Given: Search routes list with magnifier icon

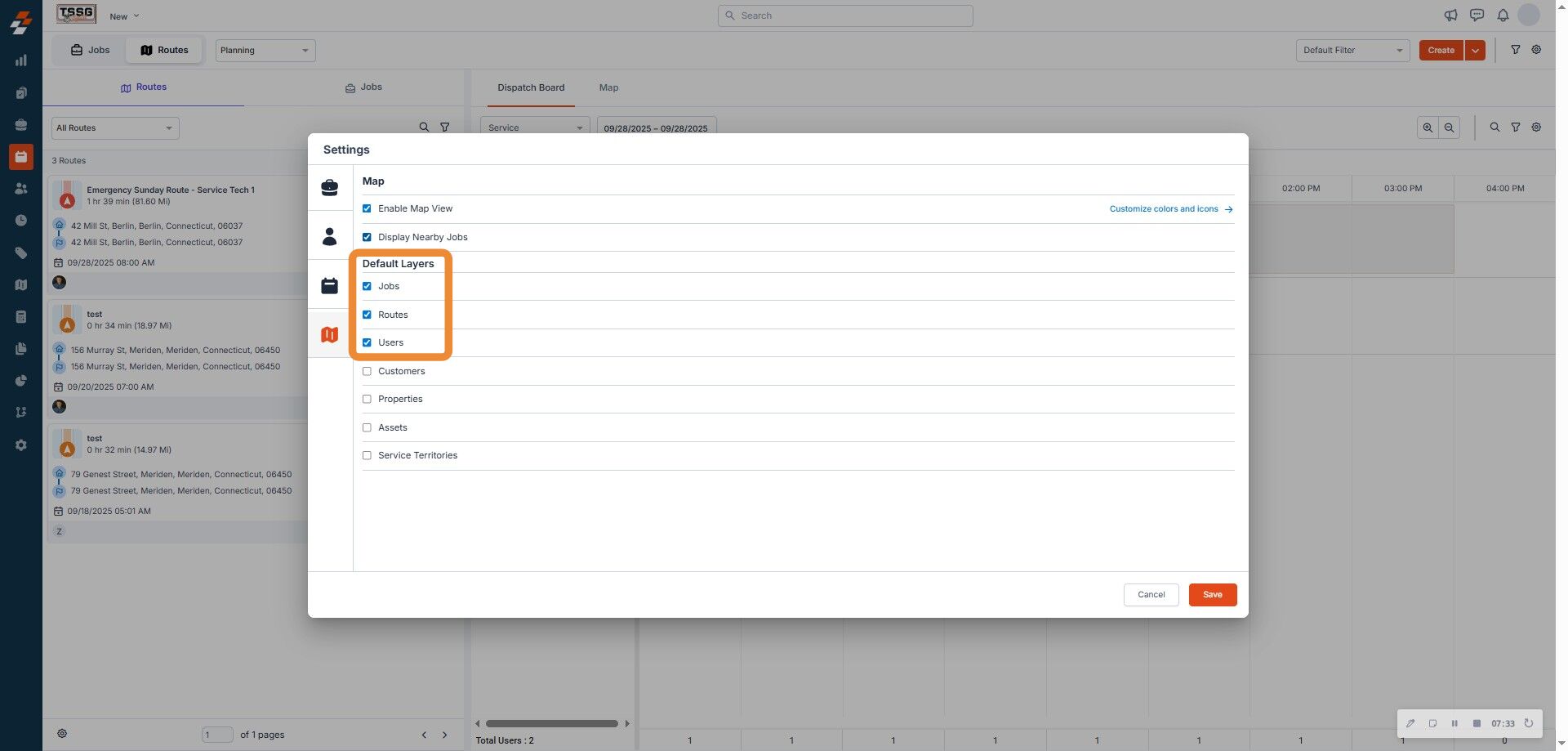Looking at the screenshot, I should coord(424,127).
